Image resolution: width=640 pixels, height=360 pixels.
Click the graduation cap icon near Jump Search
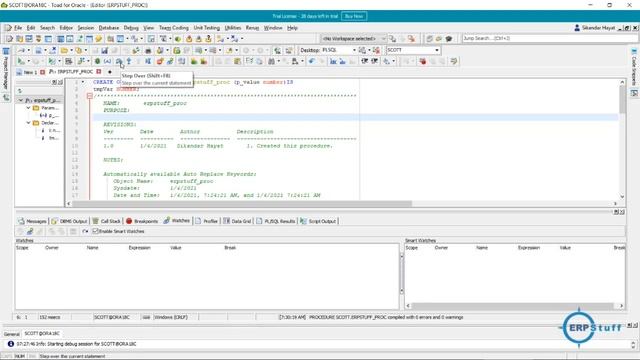point(449,39)
